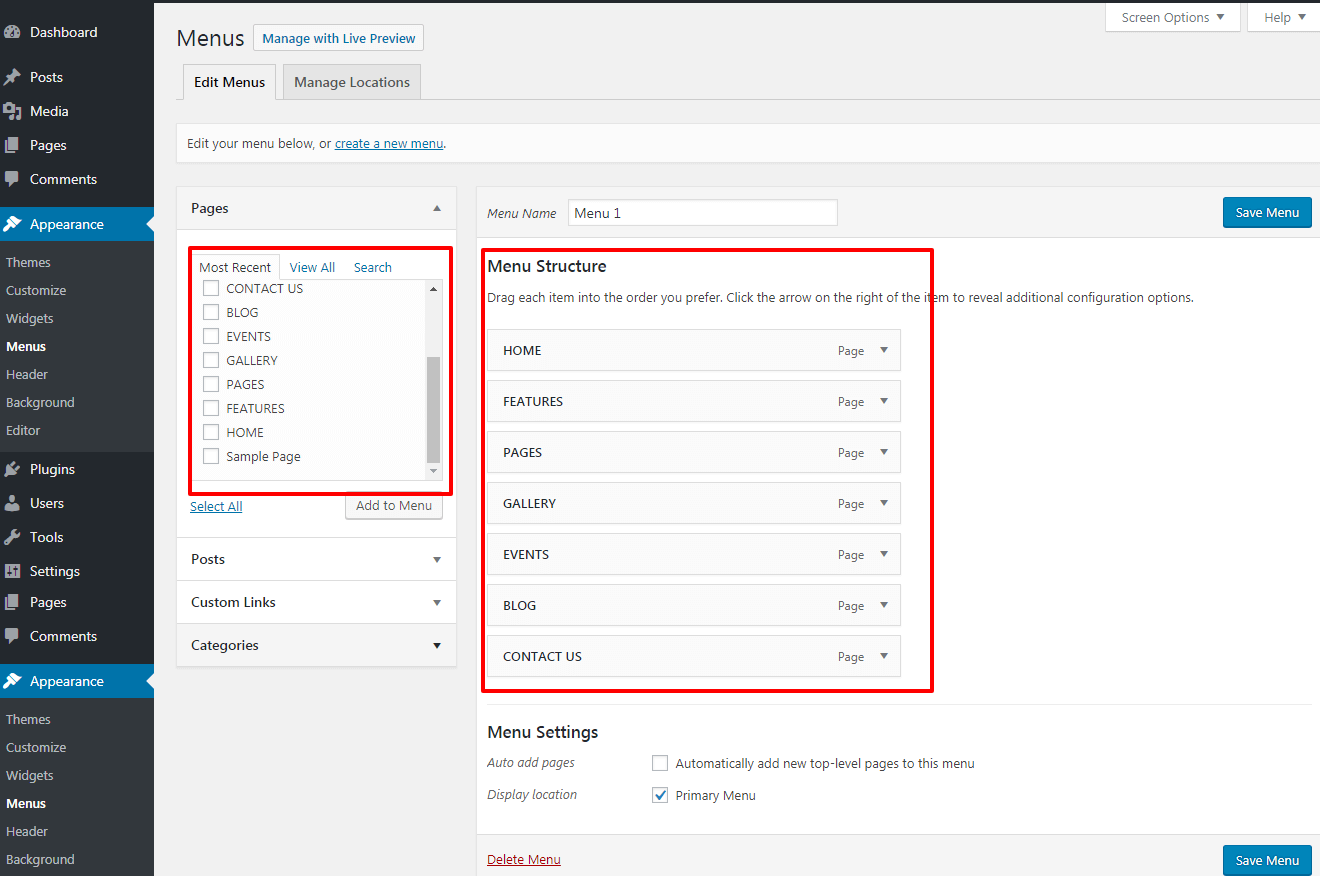This screenshot has width=1320, height=876.
Task: Open the Screen Options dropdown
Action: (x=1172, y=17)
